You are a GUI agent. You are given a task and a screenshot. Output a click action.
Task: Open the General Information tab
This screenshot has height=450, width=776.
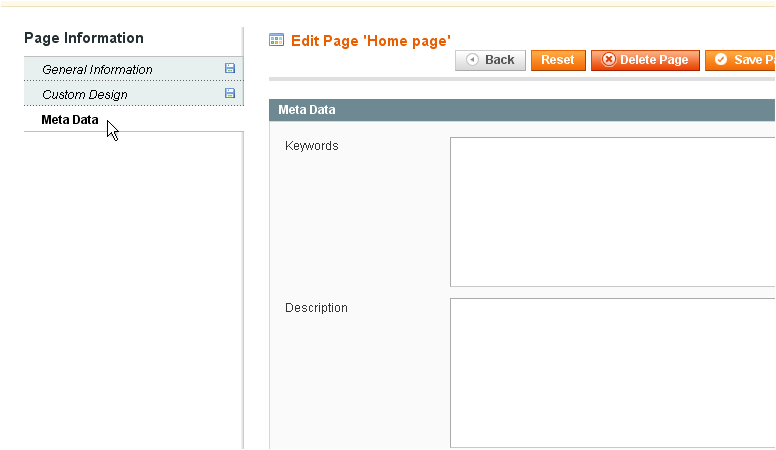pyautogui.click(x=97, y=69)
